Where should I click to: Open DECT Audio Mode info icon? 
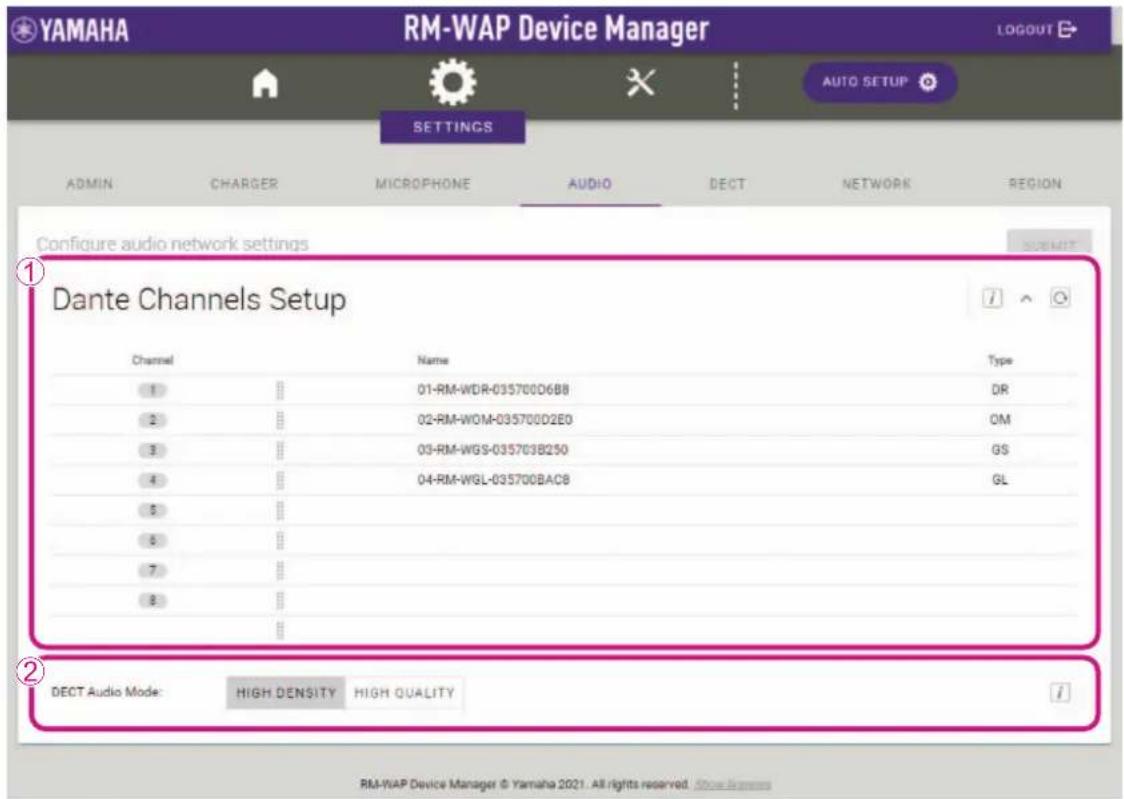point(1060,692)
